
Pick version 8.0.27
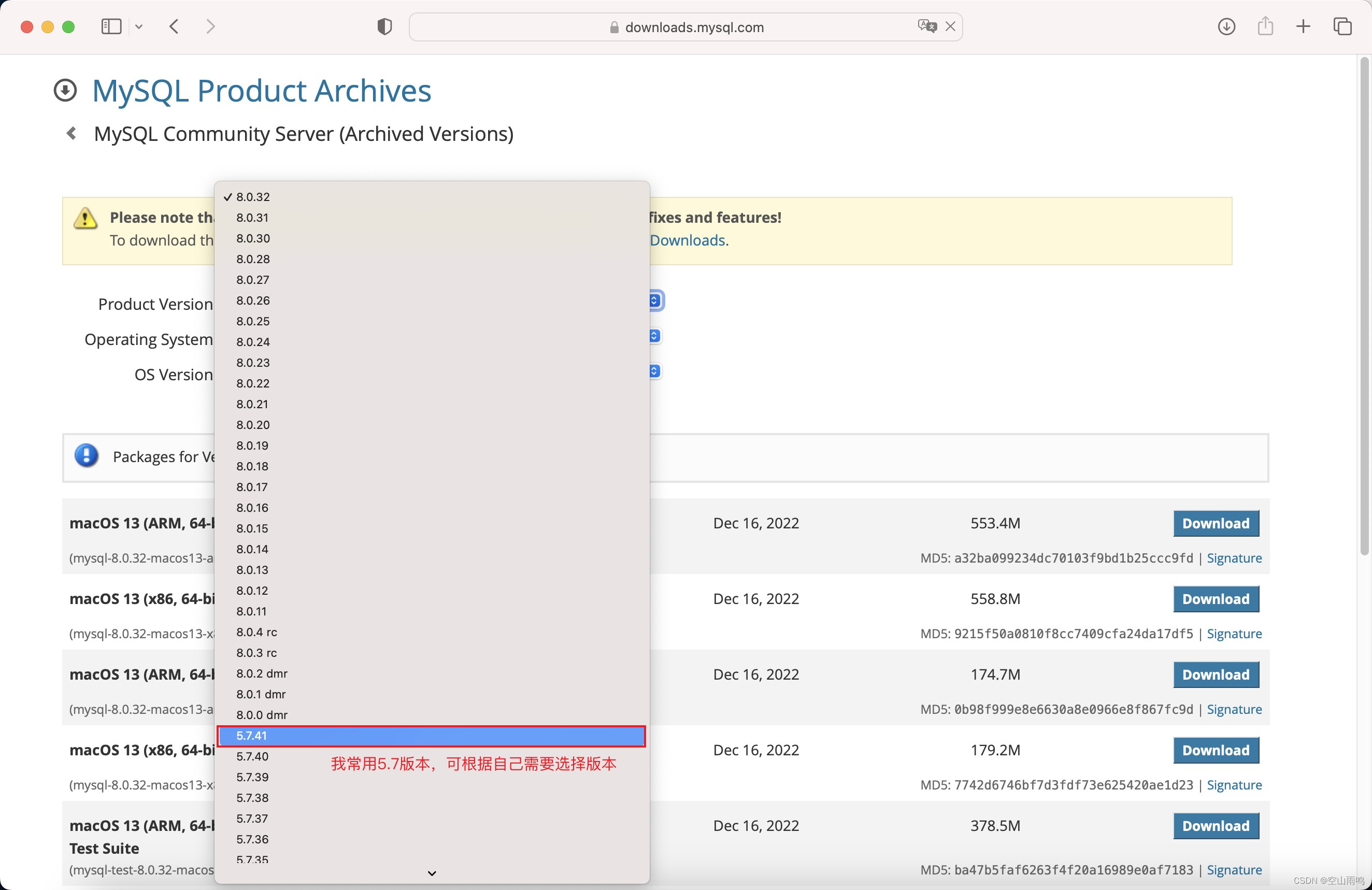(x=432, y=280)
